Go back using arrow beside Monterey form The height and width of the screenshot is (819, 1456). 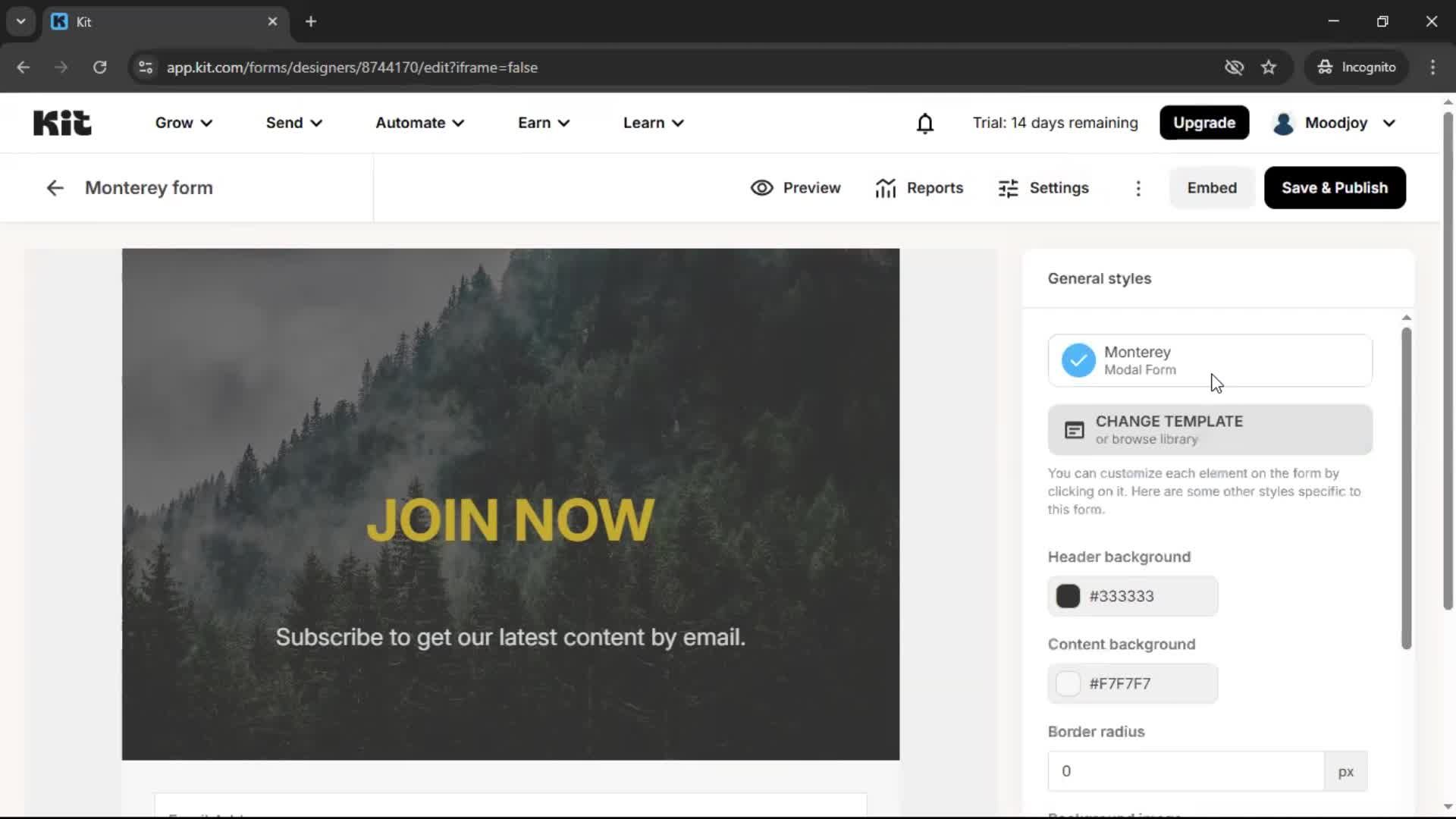(54, 187)
